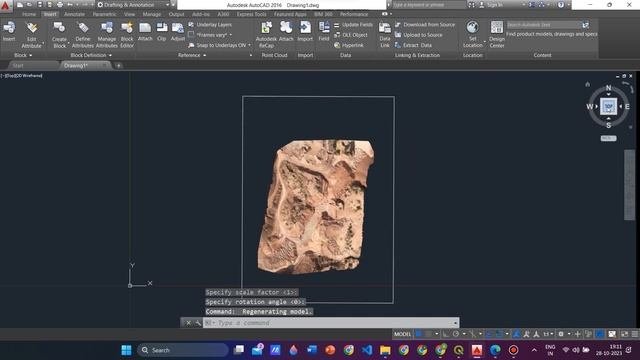640x360 pixels.
Task: Click the MODEL space status button
Action: click(x=402, y=334)
